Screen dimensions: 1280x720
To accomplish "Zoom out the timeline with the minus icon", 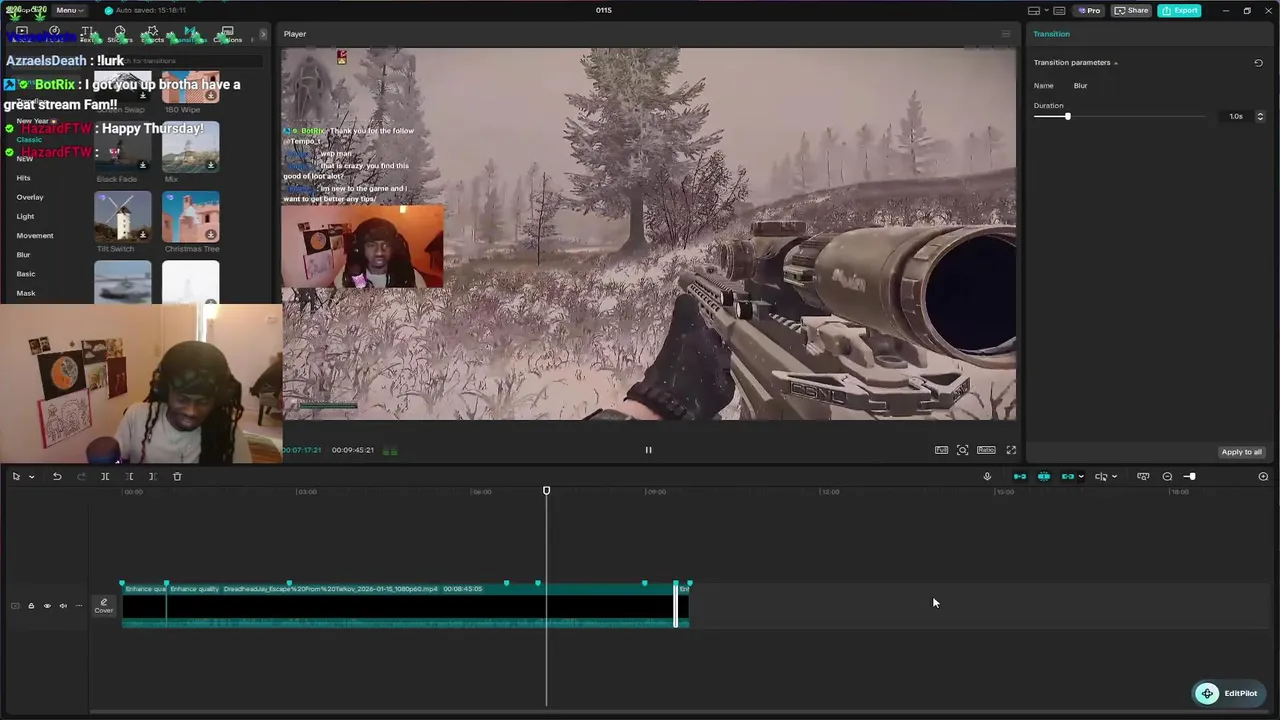I will coord(1167,476).
